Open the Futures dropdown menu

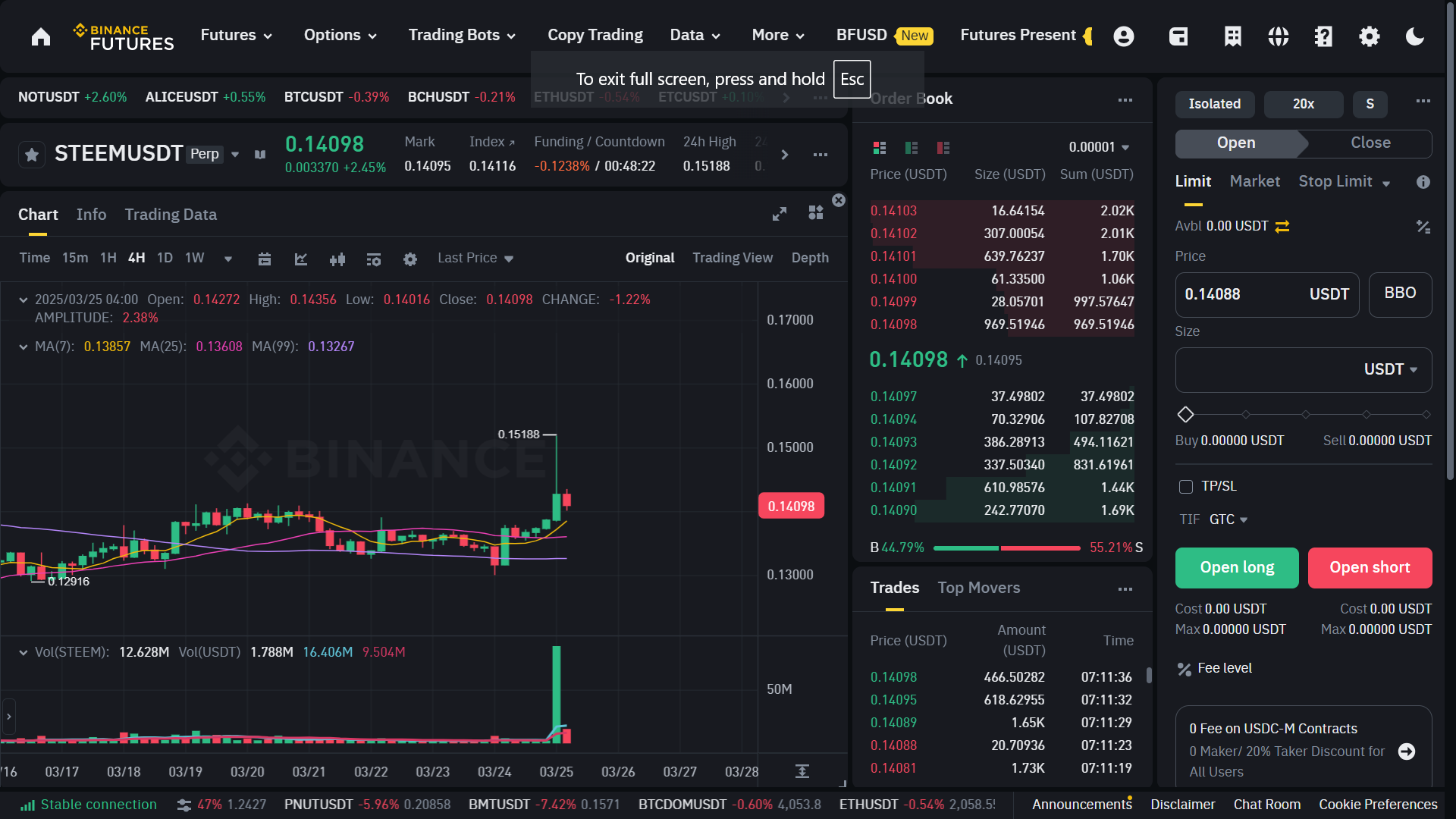[236, 36]
